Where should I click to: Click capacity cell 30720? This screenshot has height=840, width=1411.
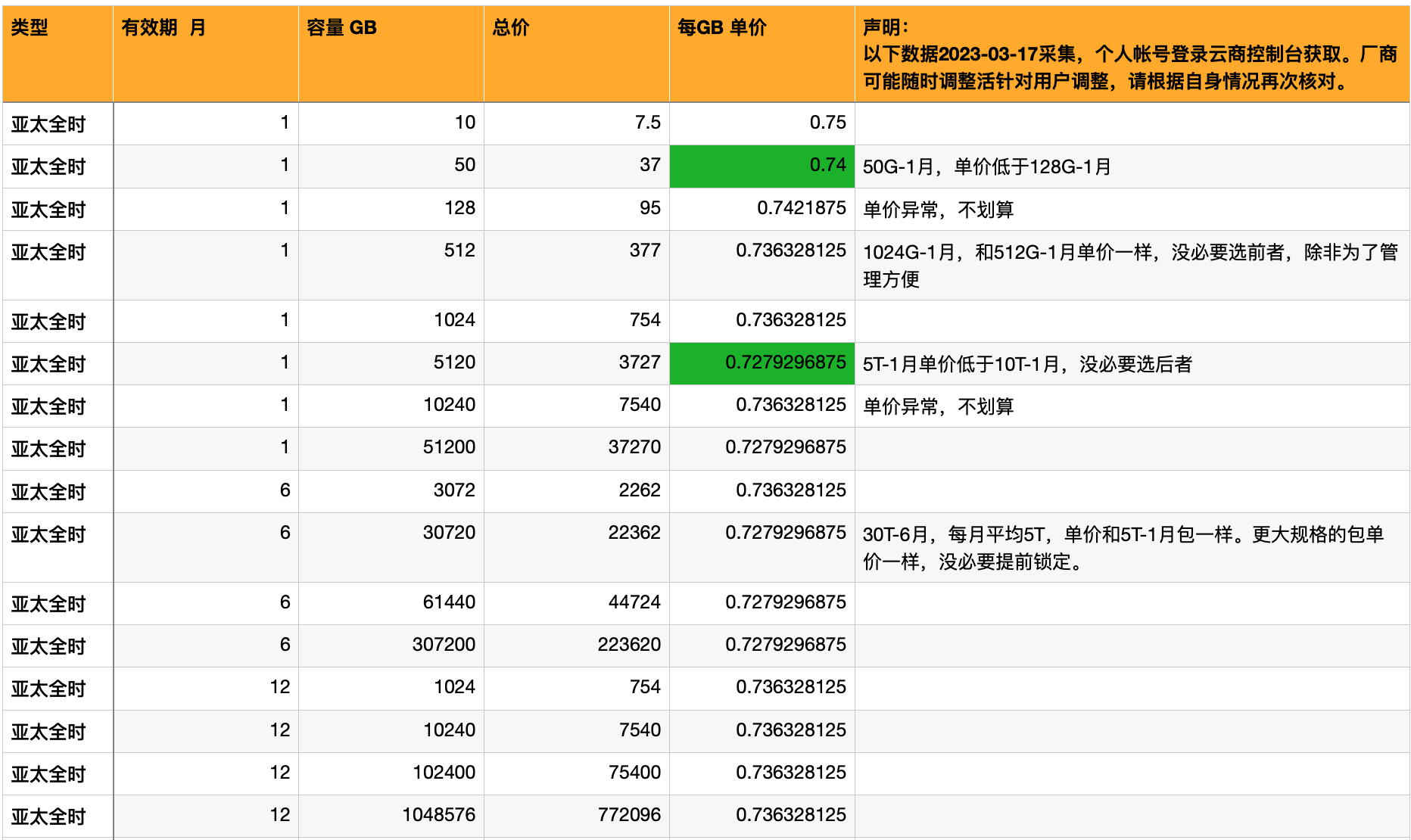pos(391,547)
